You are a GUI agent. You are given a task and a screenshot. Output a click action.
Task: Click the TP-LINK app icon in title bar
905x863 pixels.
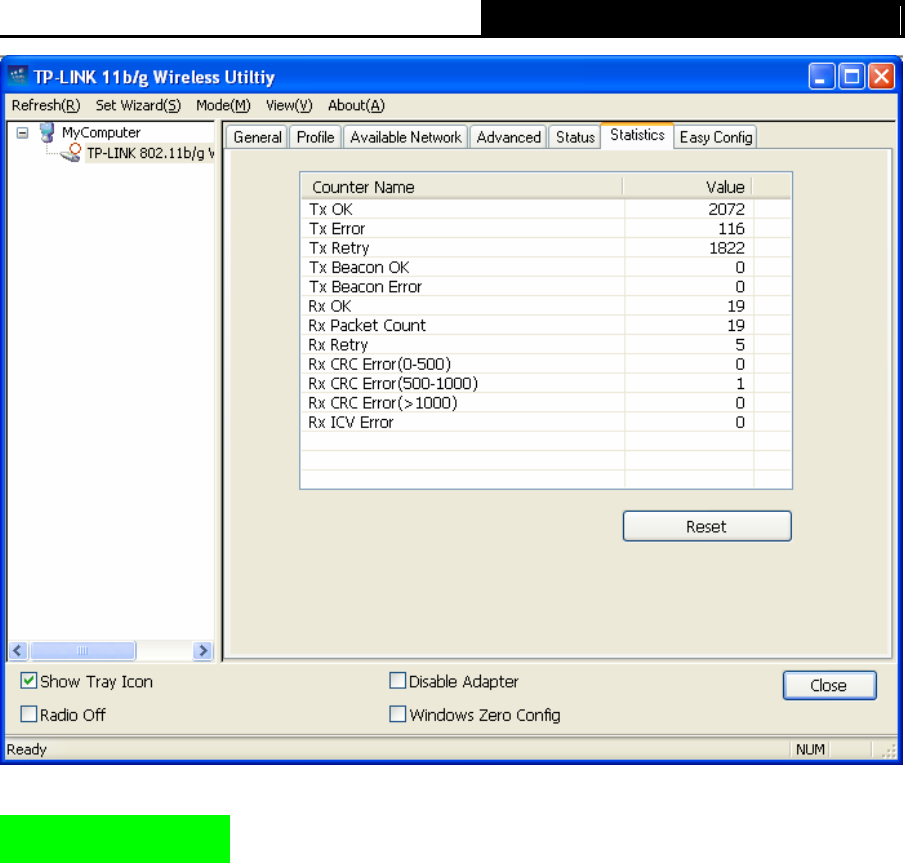coord(17,76)
